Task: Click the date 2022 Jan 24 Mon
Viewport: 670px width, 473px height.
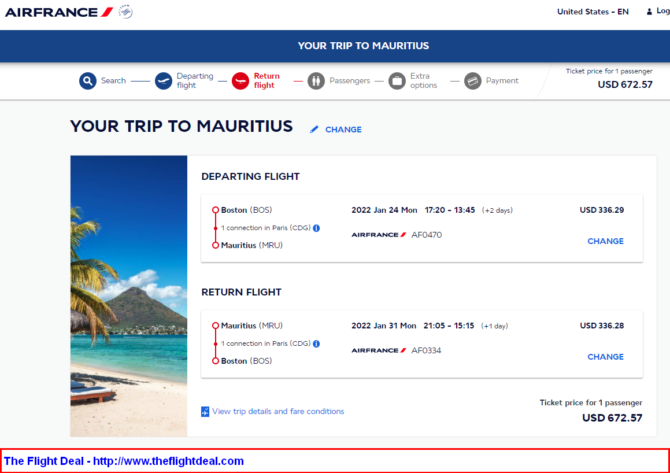Action: click(384, 210)
